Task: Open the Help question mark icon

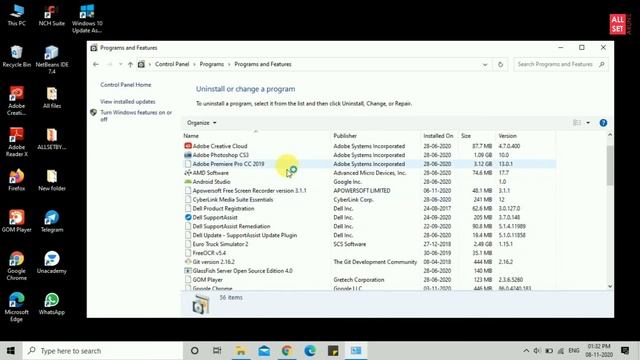Action: (603, 123)
